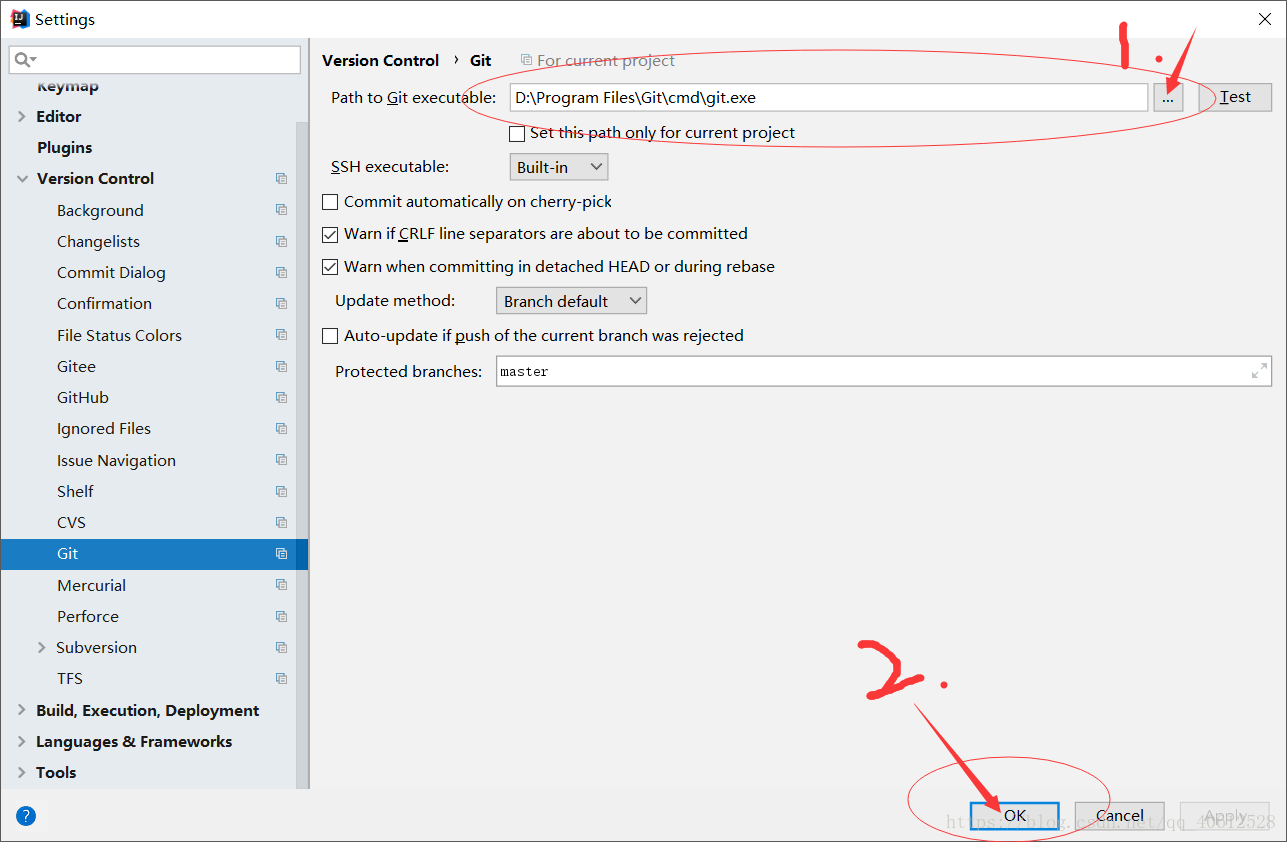Image resolution: width=1287 pixels, height=842 pixels.
Task: Select the Perforce settings item
Action: [88, 616]
